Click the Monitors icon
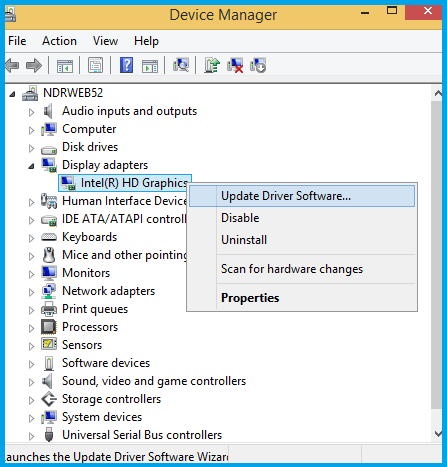The width and height of the screenshot is (447, 467). coord(49,273)
